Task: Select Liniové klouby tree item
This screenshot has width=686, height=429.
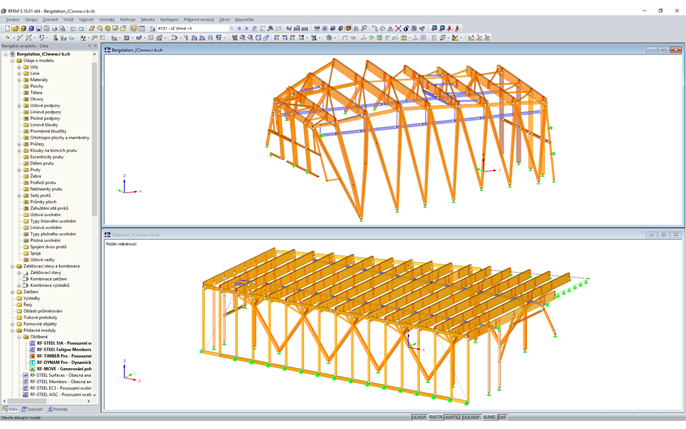Action: (44, 125)
